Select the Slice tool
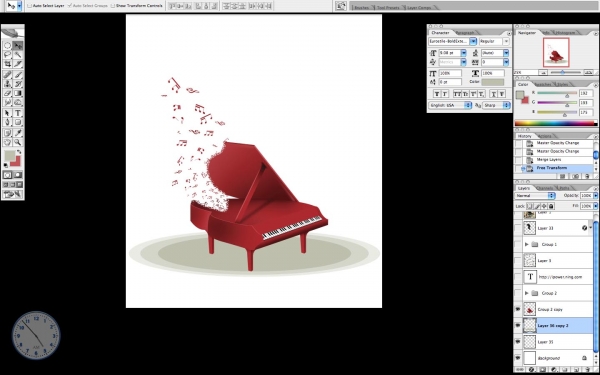 tap(18, 64)
